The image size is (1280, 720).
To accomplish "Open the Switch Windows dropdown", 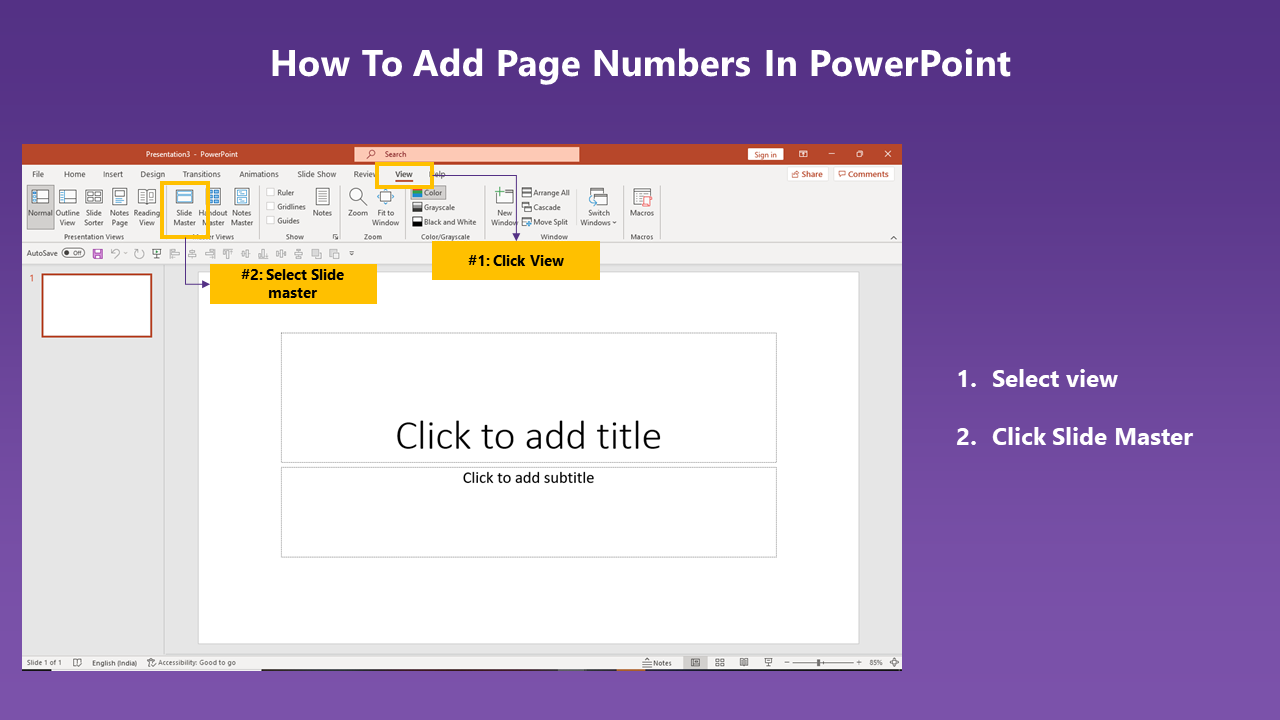I will point(599,206).
